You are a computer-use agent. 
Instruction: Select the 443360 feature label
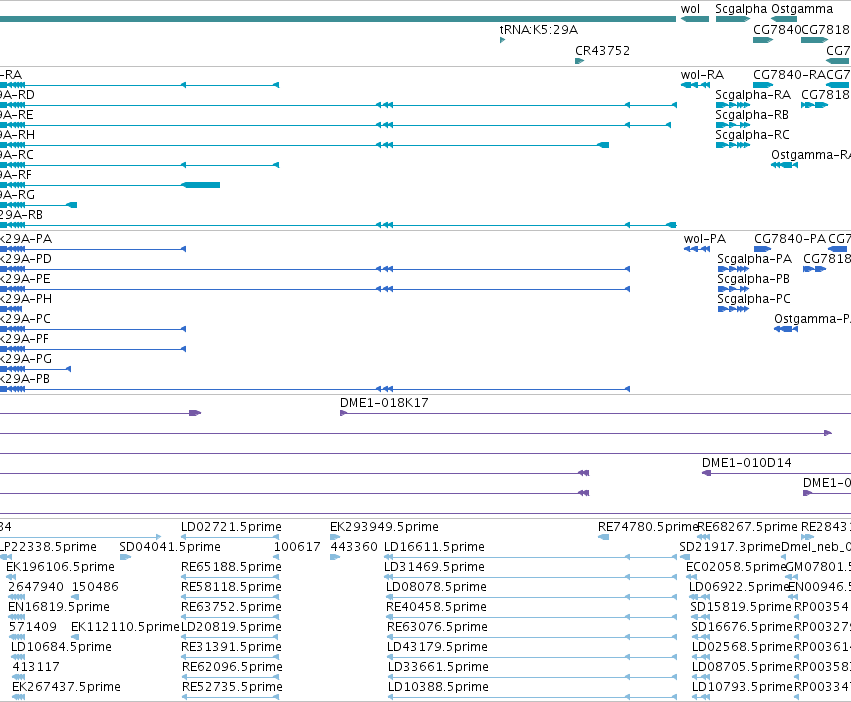point(353,547)
